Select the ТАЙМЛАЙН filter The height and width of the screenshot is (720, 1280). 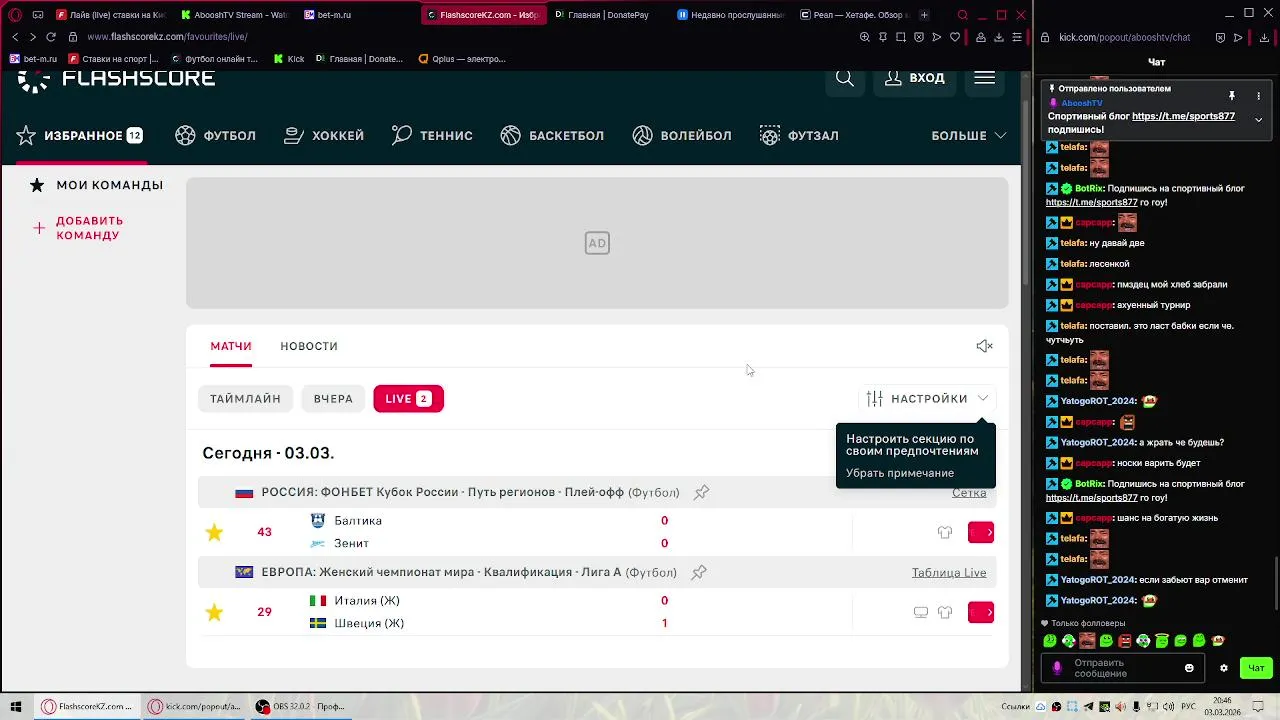245,399
